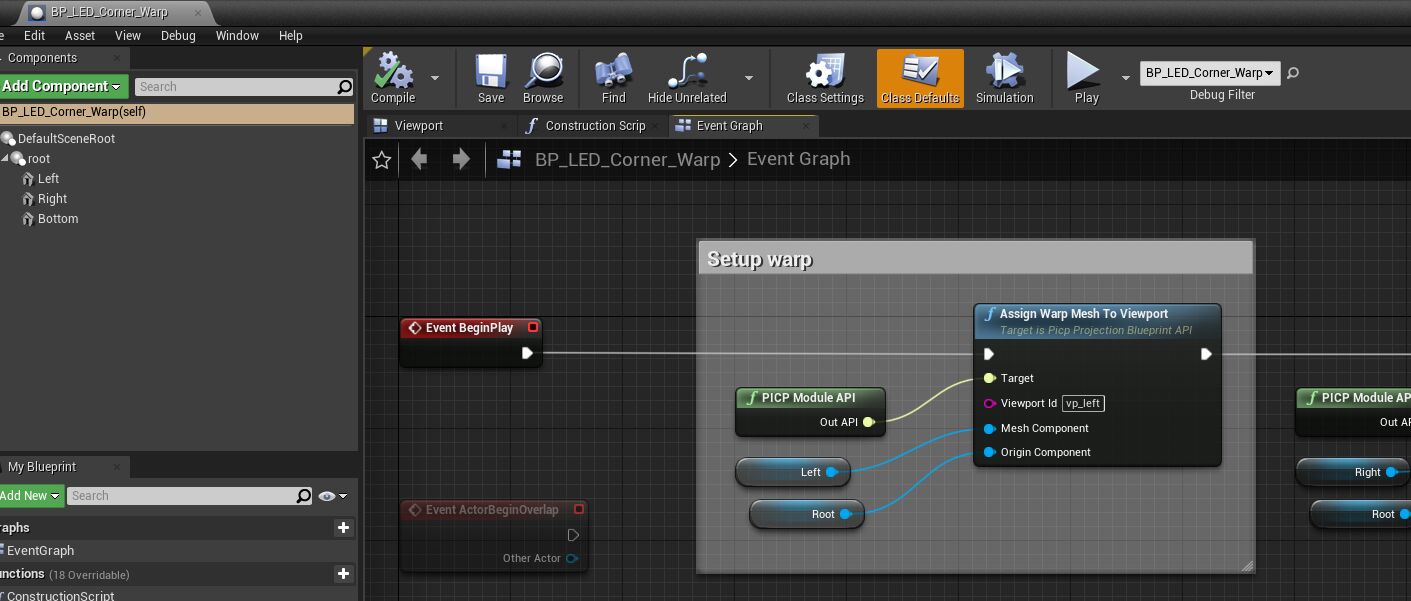This screenshot has width=1411, height=601.
Task: Select BP_LED_Corner_Warp(self) row
Action: point(177,112)
